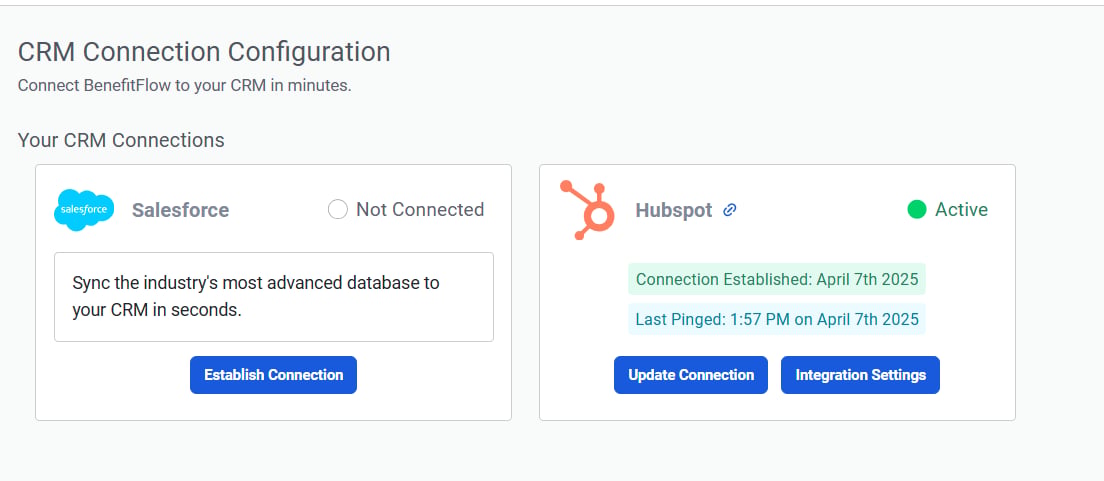The height and width of the screenshot is (481, 1104).
Task: Click the Your CRM Connections subheading
Action: coord(121,140)
